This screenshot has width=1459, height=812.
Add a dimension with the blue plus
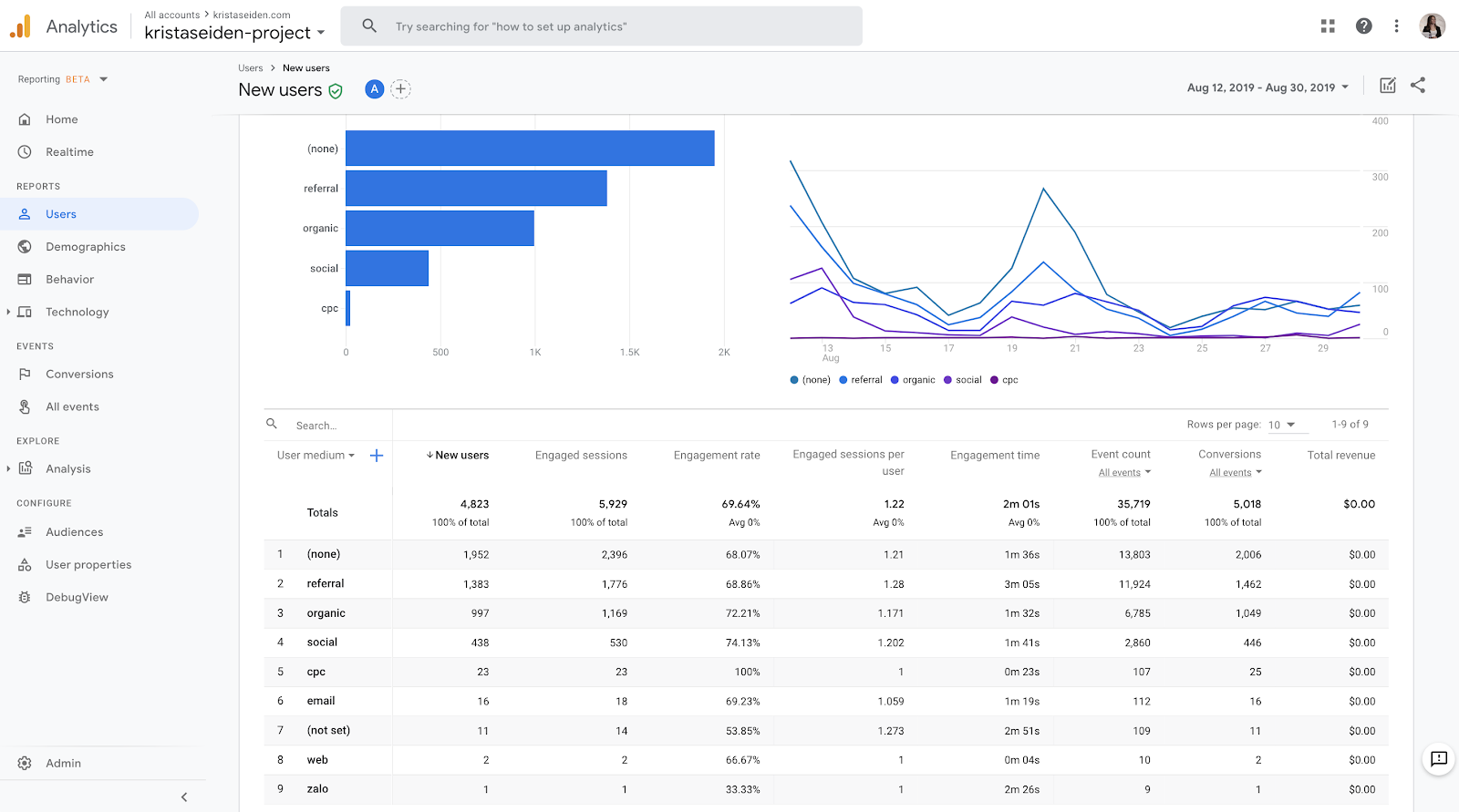point(377,455)
